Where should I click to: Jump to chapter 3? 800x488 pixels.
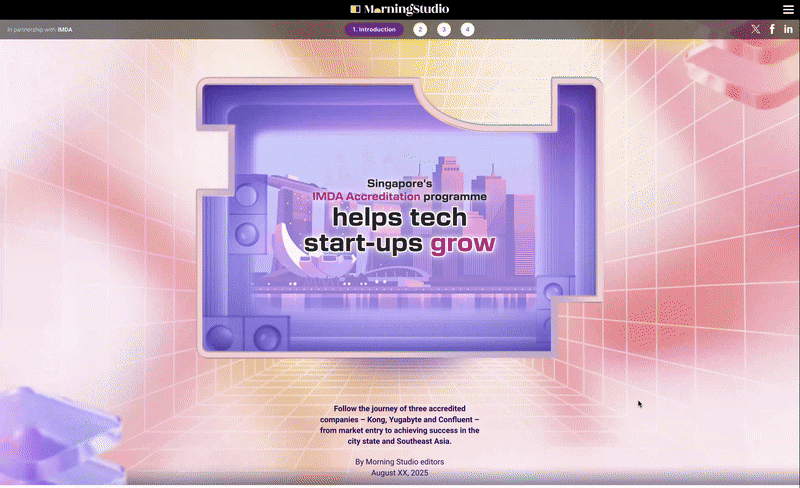tap(444, 30)
